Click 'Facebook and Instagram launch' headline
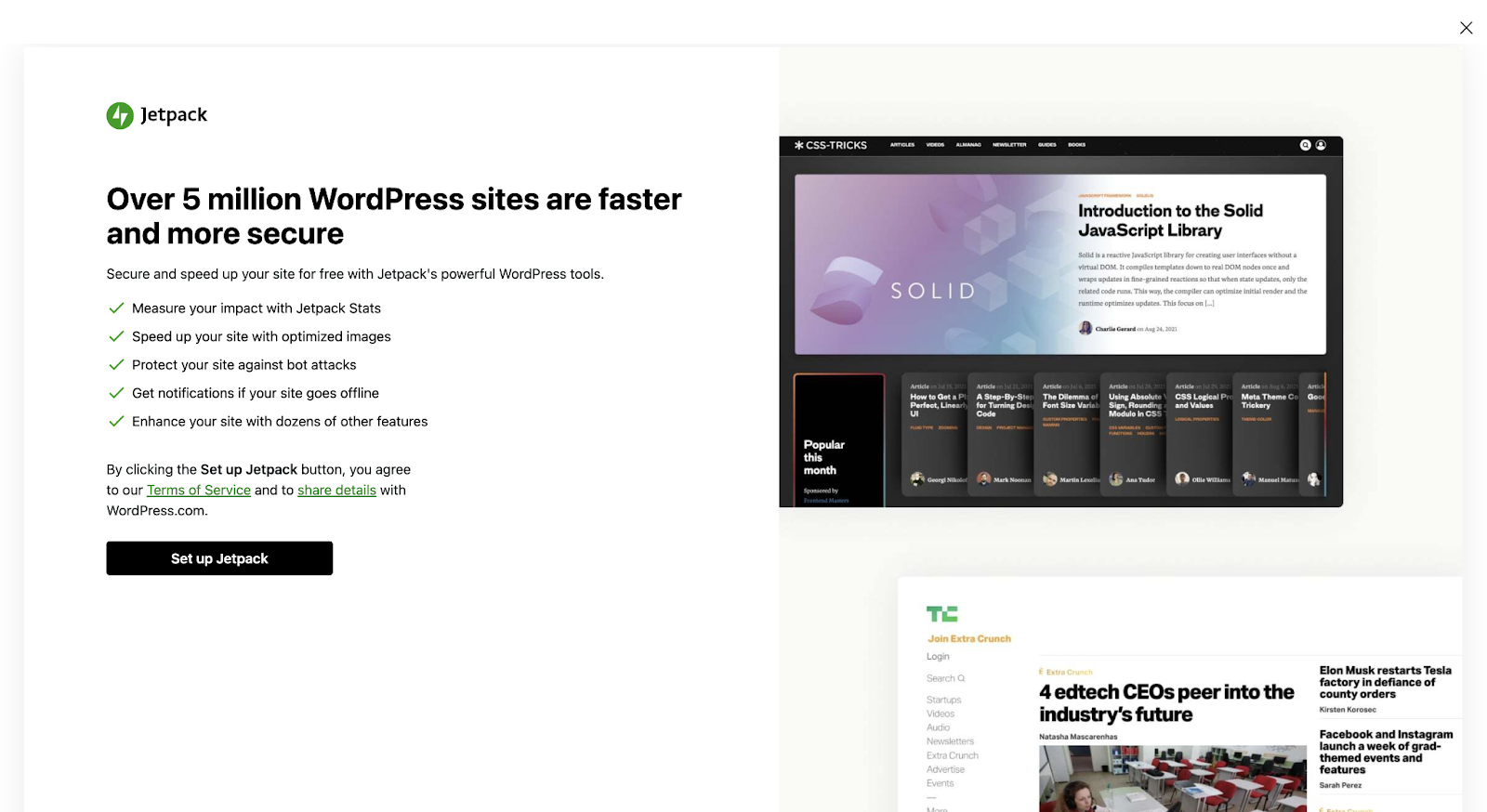This screenshot has height=812, width=1487. point(1386,752)
